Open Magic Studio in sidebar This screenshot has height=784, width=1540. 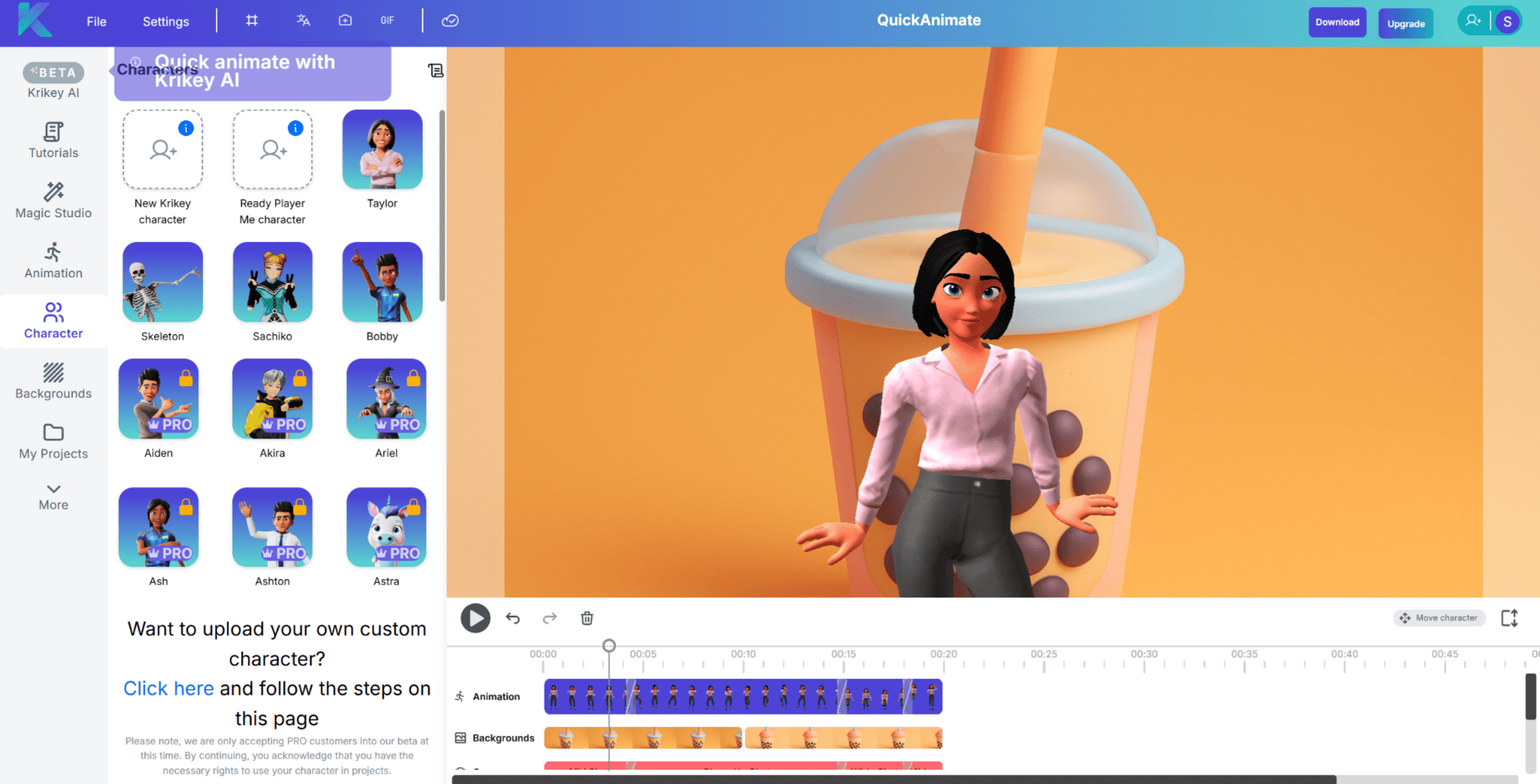click(x=54, y=201)
